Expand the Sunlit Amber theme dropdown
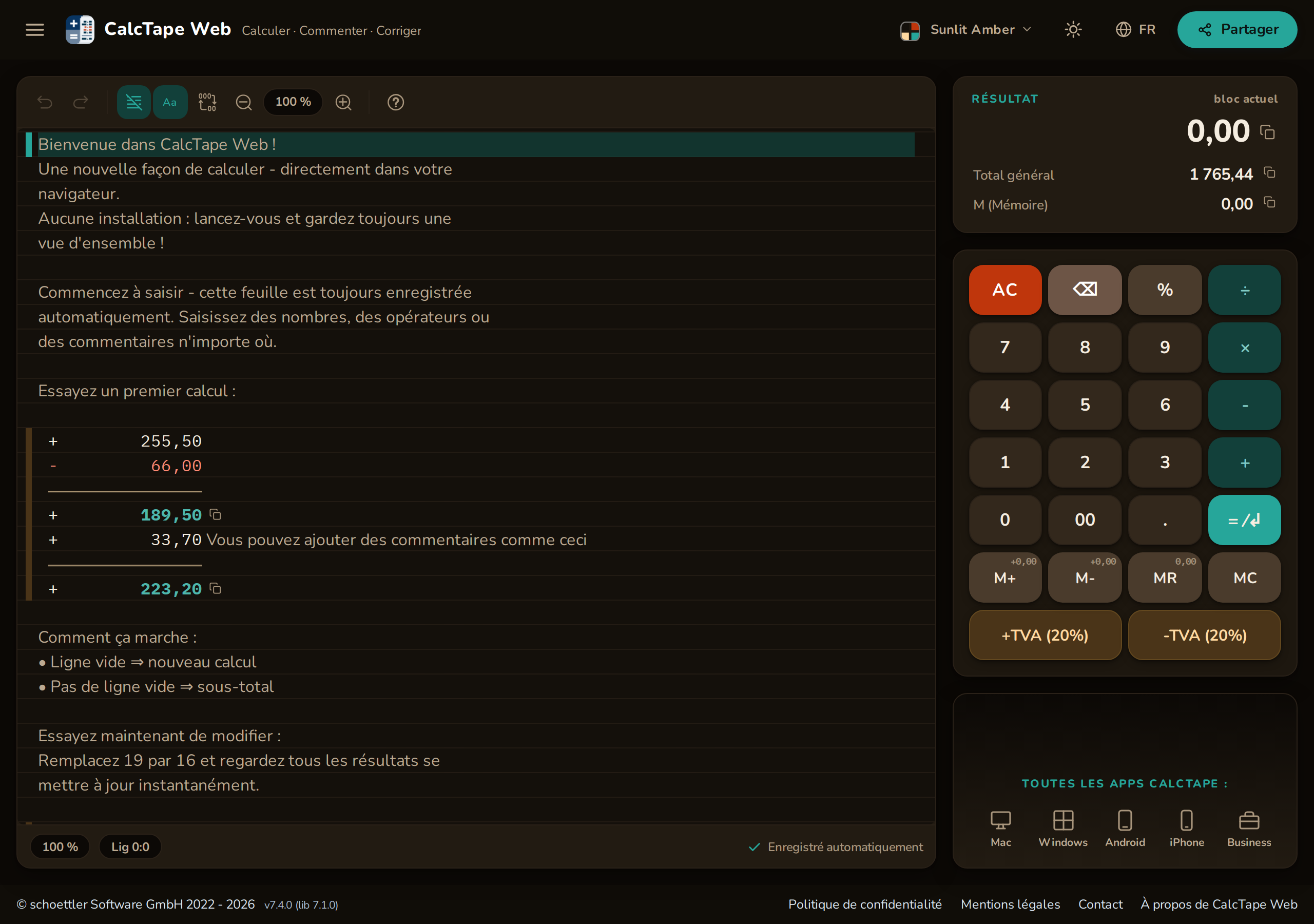Screen dimensions: 1314x924 pos(966,30)
